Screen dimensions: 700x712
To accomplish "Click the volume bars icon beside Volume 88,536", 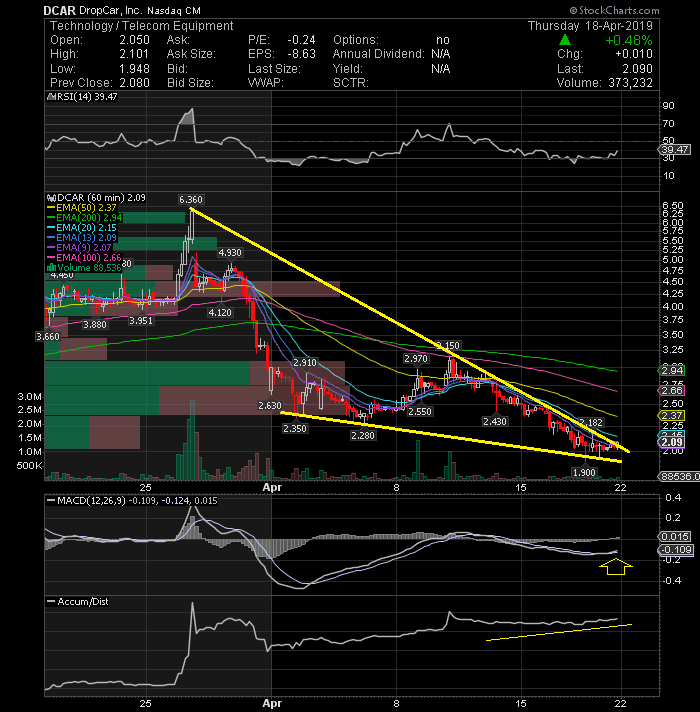I will tap(51, 267).
